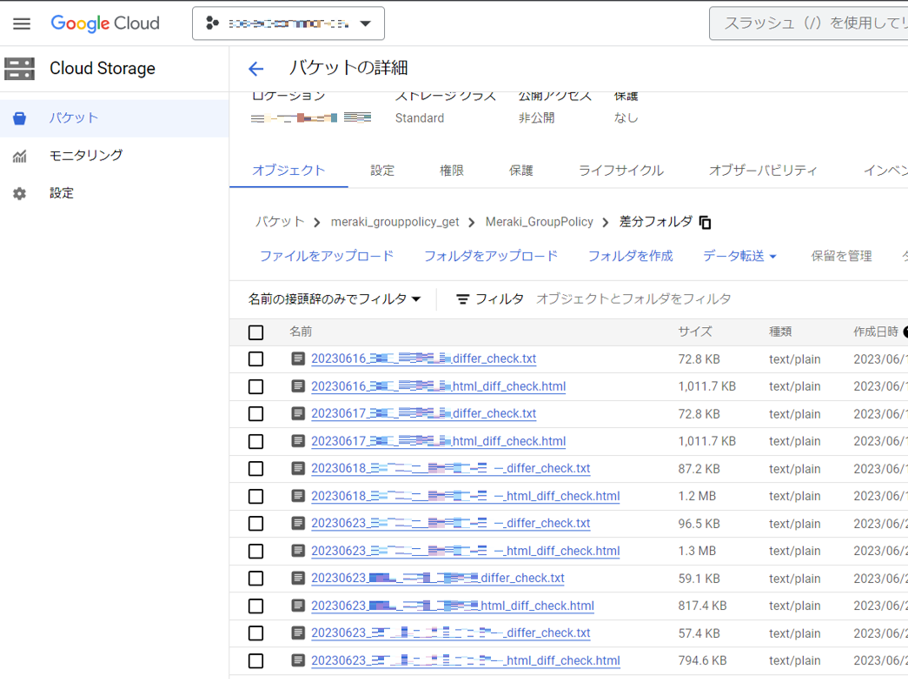Check the 20230617 differ_check.txt row
Image resolution: width=908 pixels, height=679 pixels.
pos(255,414)
